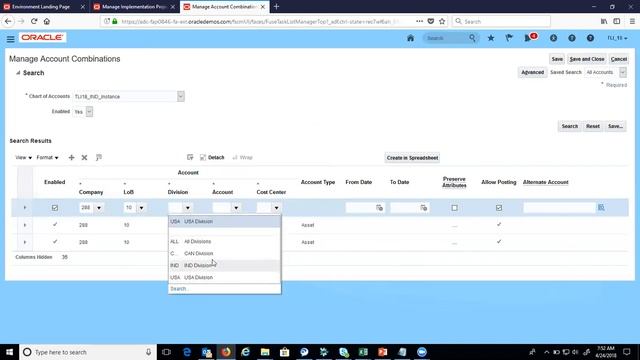Click the Cancel button
640x360 pixels.
coord(619,59)
